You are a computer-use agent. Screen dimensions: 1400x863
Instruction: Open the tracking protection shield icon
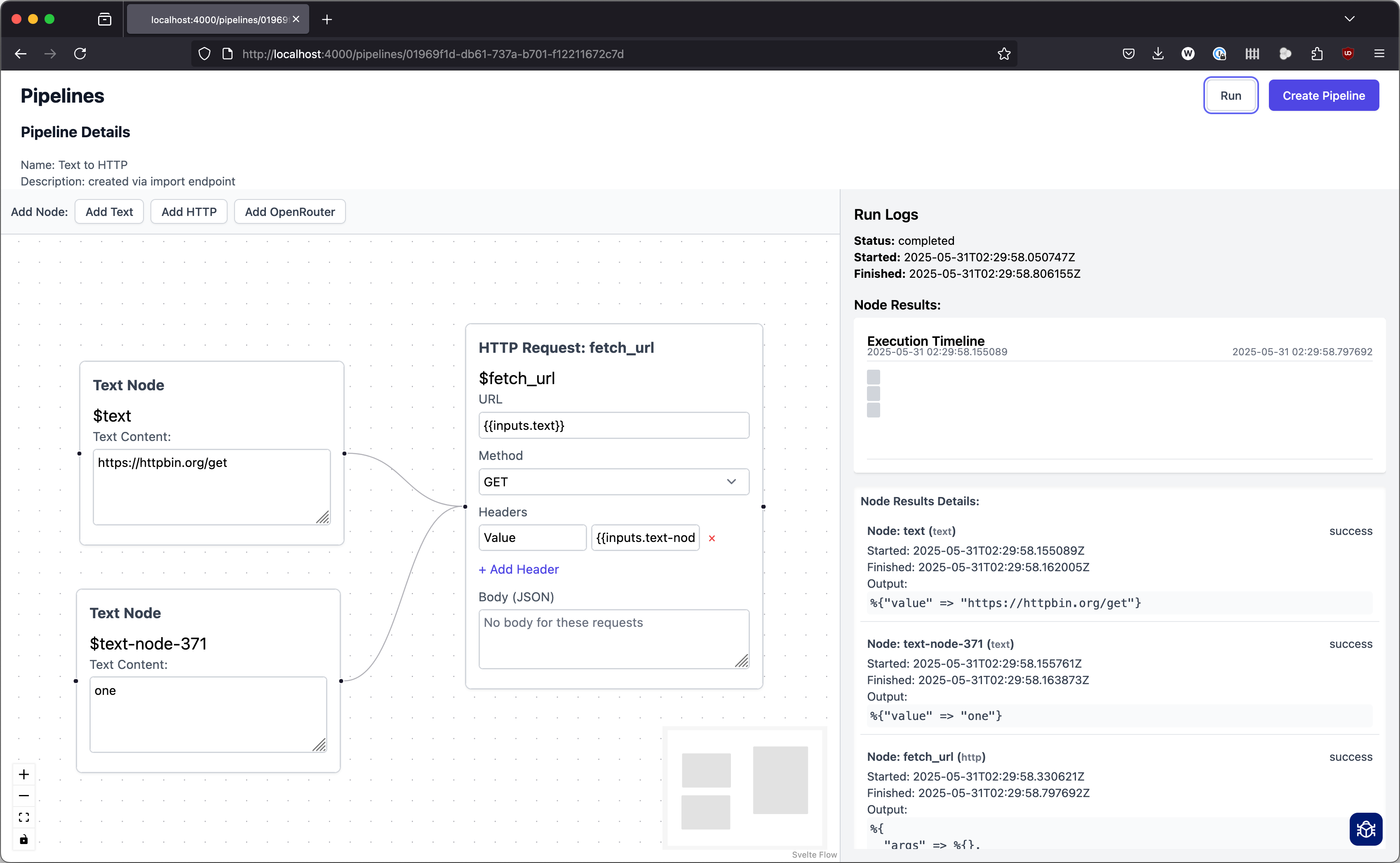(204, 54)
